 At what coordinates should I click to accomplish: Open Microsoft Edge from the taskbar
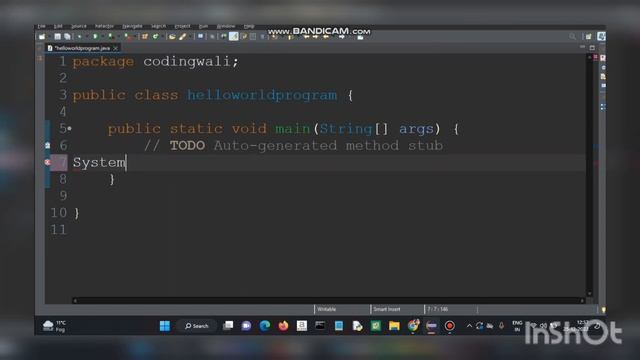(265, 326)
